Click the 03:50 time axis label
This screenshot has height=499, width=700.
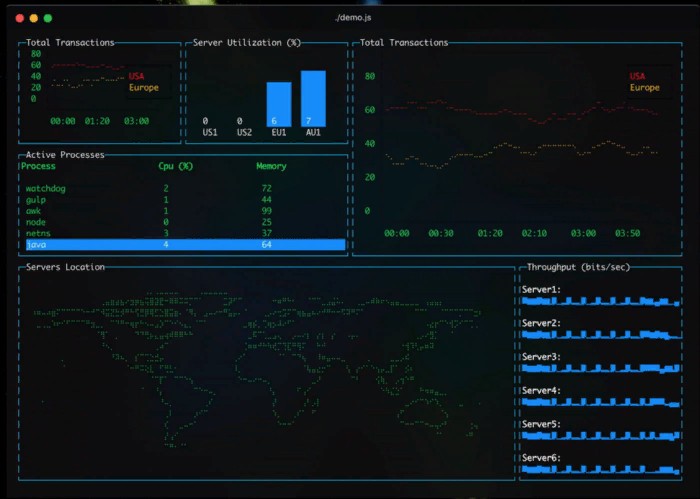(x=628, y=233)
